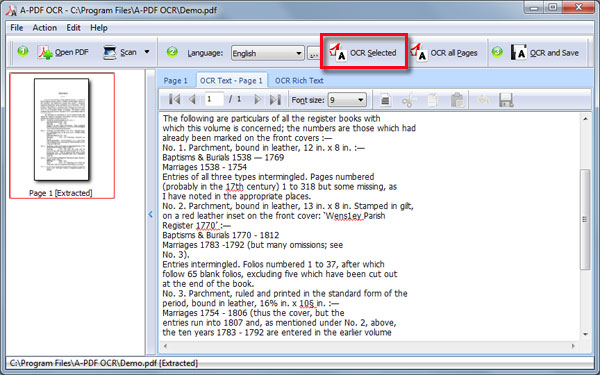
Task: Click the vertical scrollbar's down arrow
Action: (x=585, y=334)
